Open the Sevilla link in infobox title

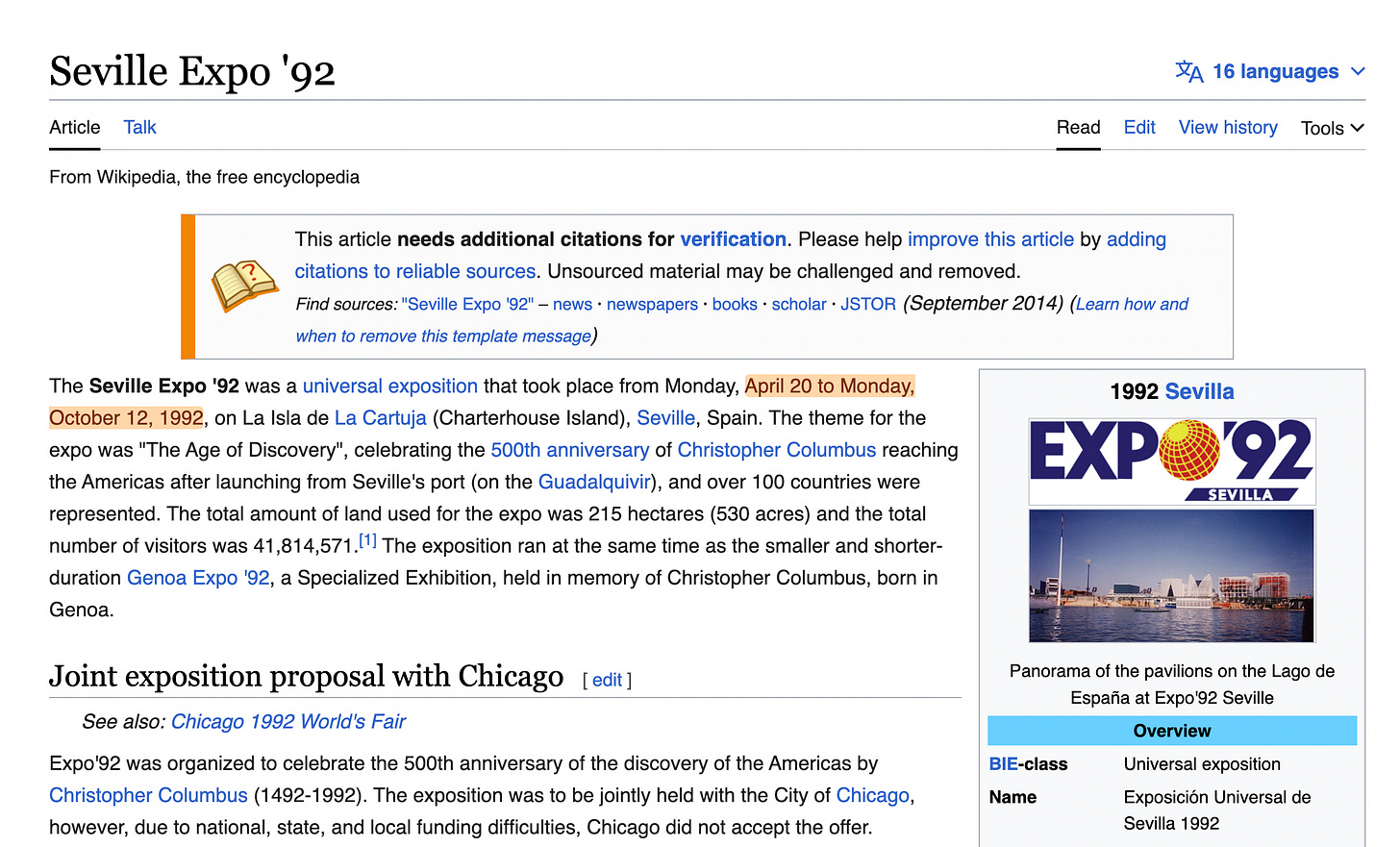[1199, 392]
